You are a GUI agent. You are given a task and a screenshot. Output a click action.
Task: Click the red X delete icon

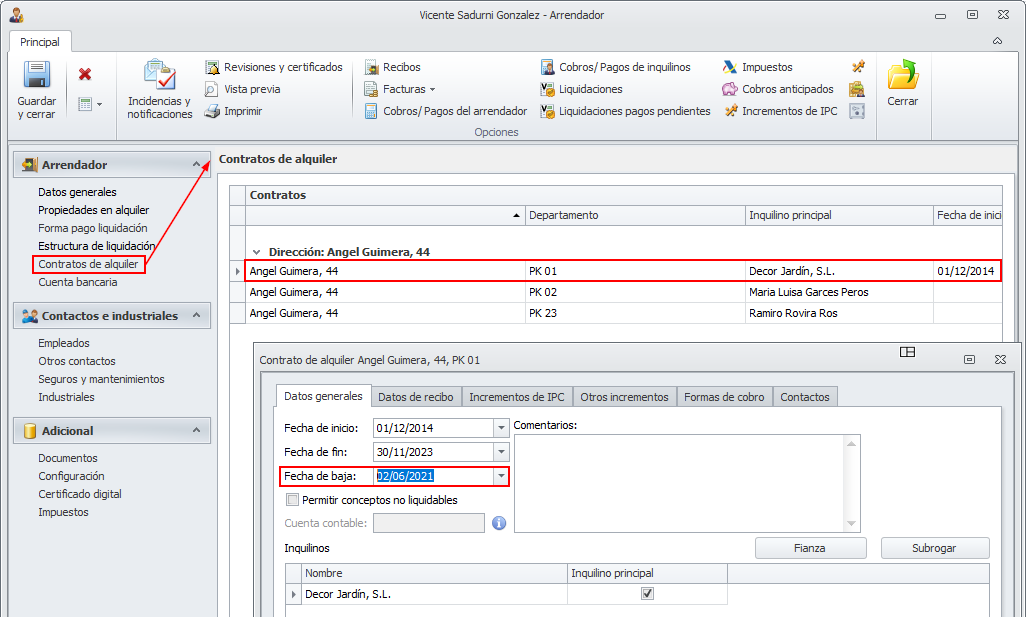point(85,74)
